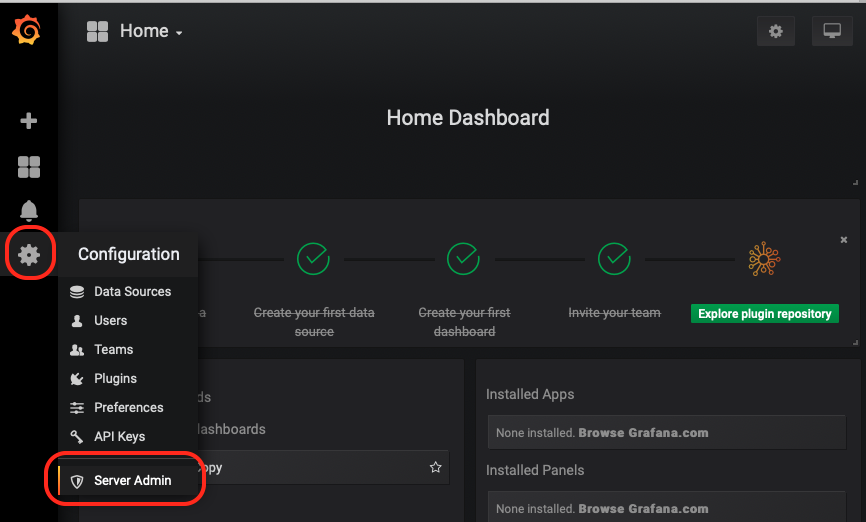Select Data Sources from Configuration menu
866x522 pixels.
(x=132, y=292)
